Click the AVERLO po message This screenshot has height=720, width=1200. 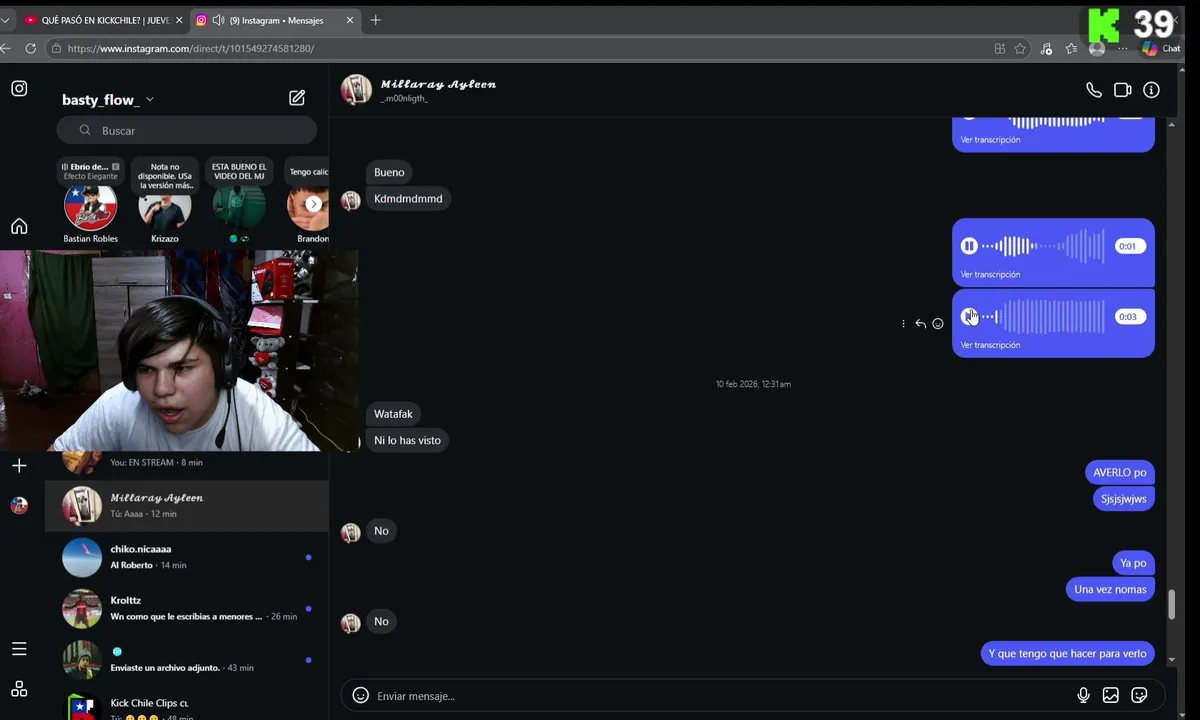click(1119, 472)
